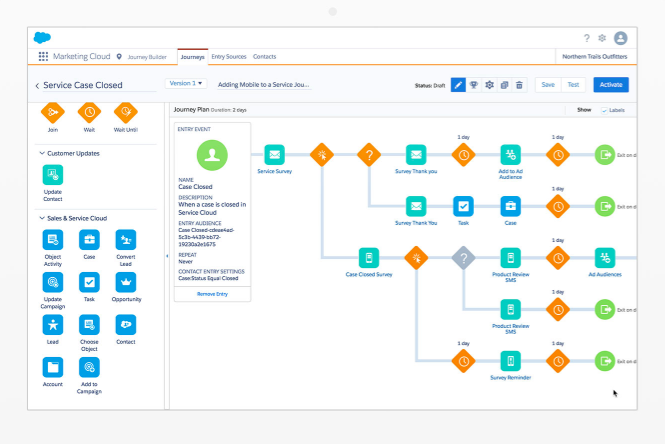The image size is (665, 444).
Task: Open journey settings gear icon
Action: pos(489,85)
